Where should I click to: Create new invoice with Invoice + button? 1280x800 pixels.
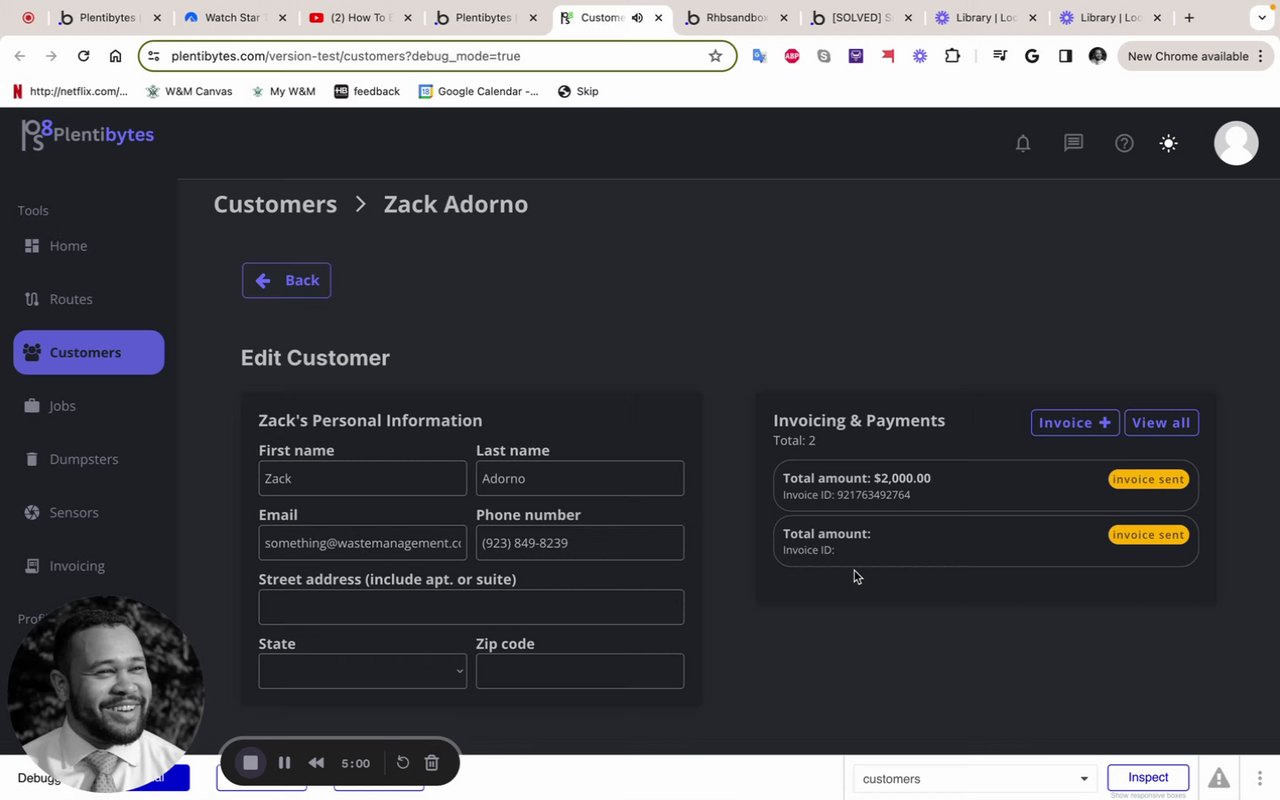point(1075,423)
